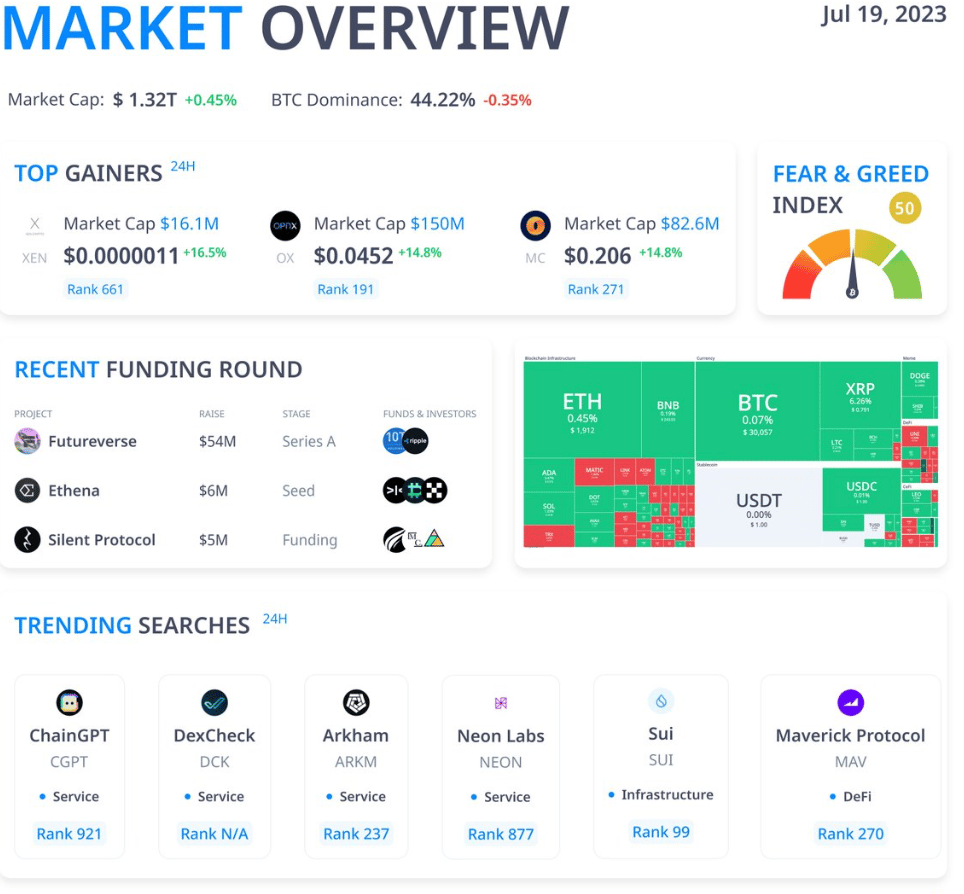This screenshot has width=964, height=894.
Task: Select the red MATIC tile in heatmap
Action: coord(594,472)
